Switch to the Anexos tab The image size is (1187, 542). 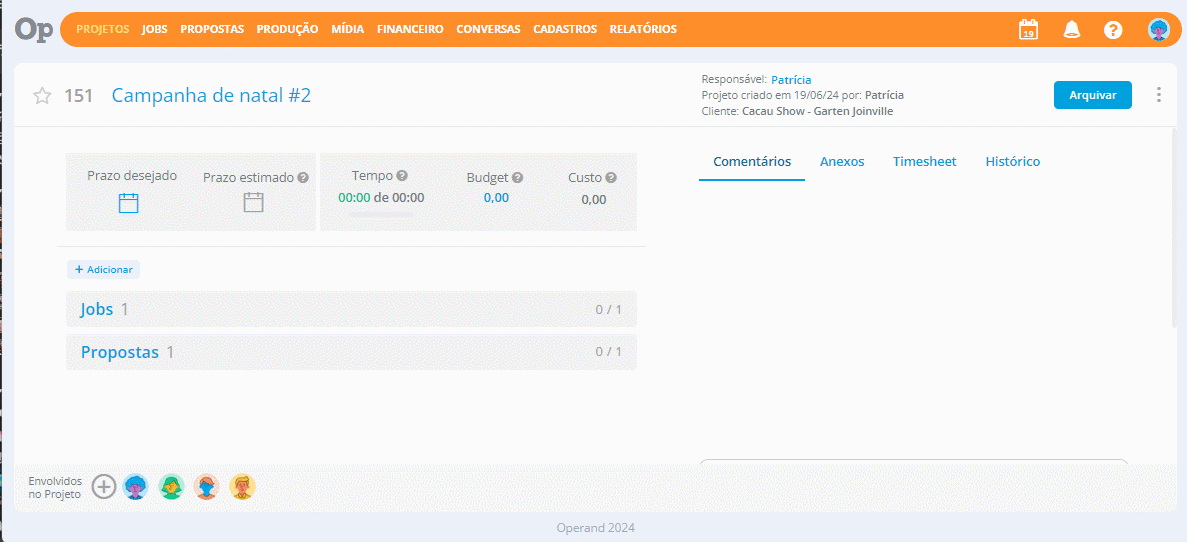coord(842,161)
